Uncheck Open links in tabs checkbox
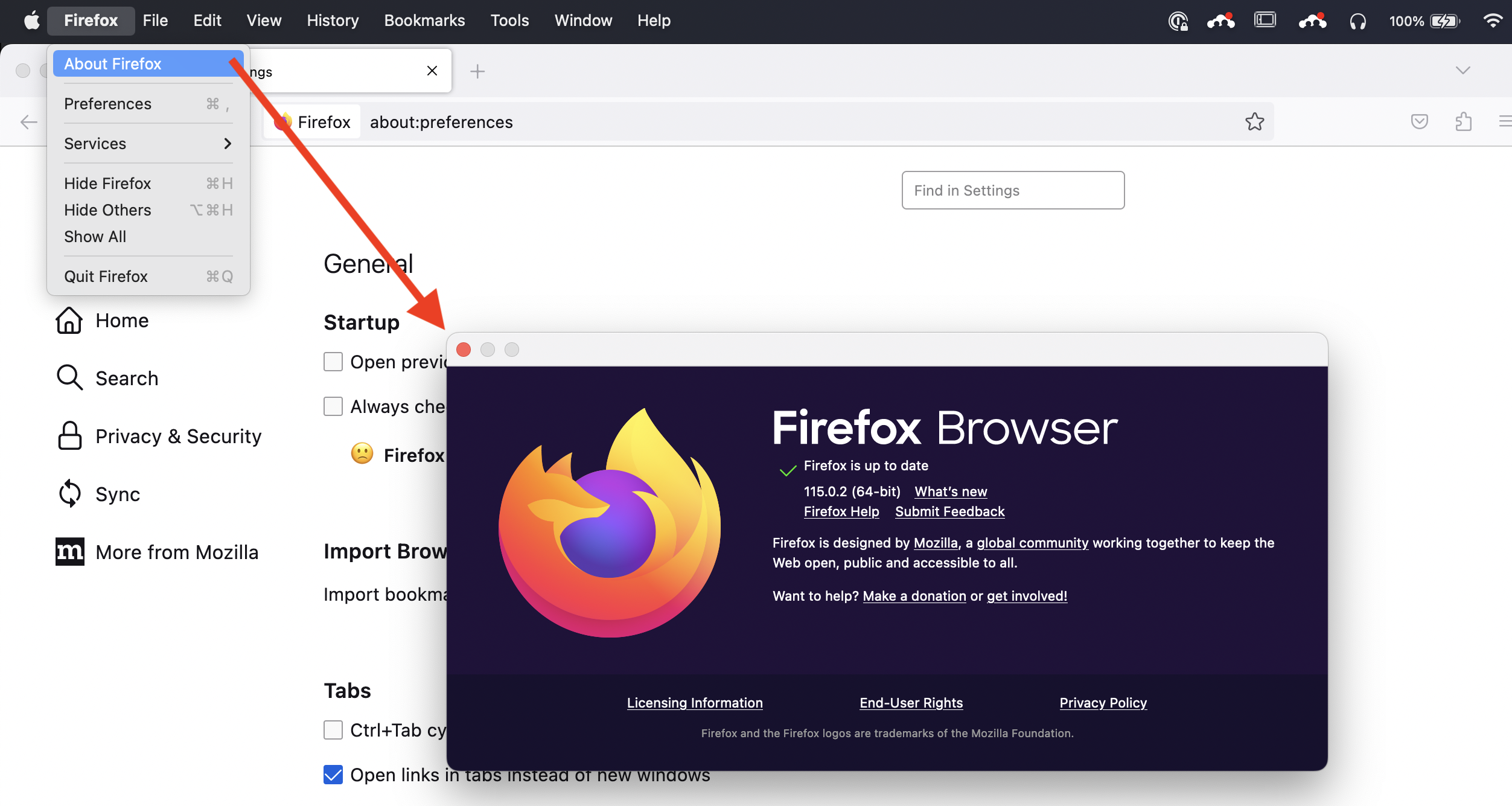The width and height of the screenshot is (1512, 806). [333, 775]
